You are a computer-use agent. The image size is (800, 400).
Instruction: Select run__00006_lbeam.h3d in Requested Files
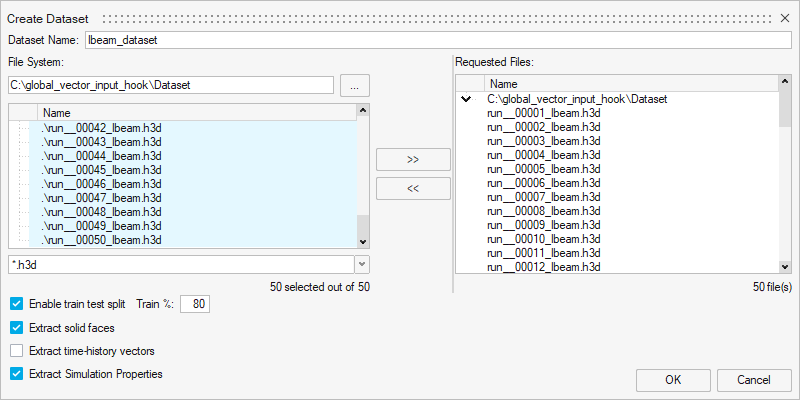[544, 183]
